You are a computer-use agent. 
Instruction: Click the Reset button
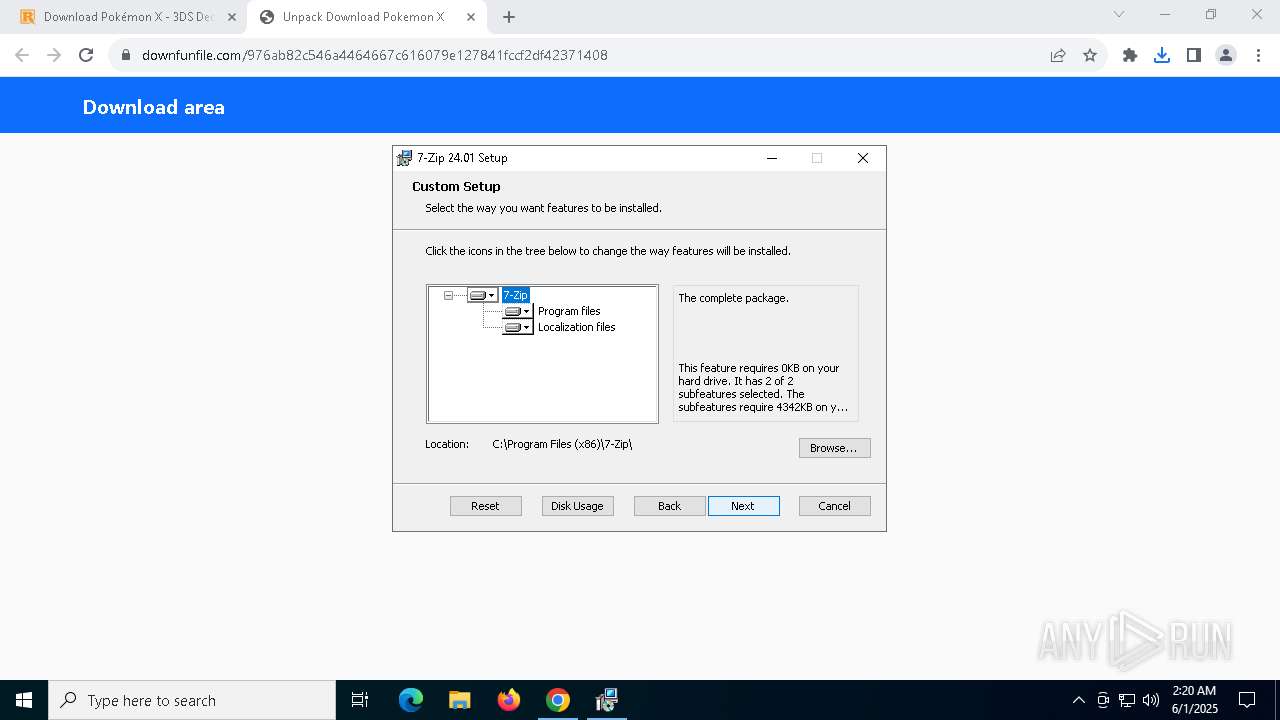tap(486, 506)
